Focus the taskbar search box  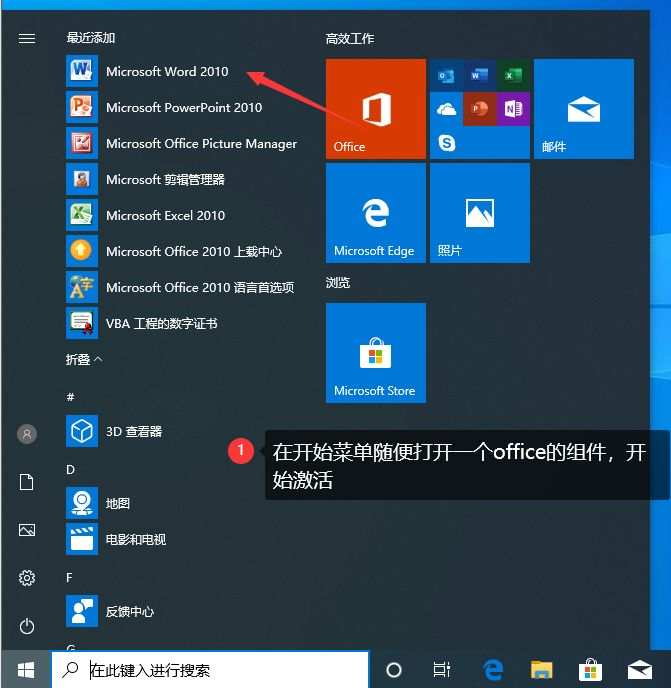click(210, 670)
